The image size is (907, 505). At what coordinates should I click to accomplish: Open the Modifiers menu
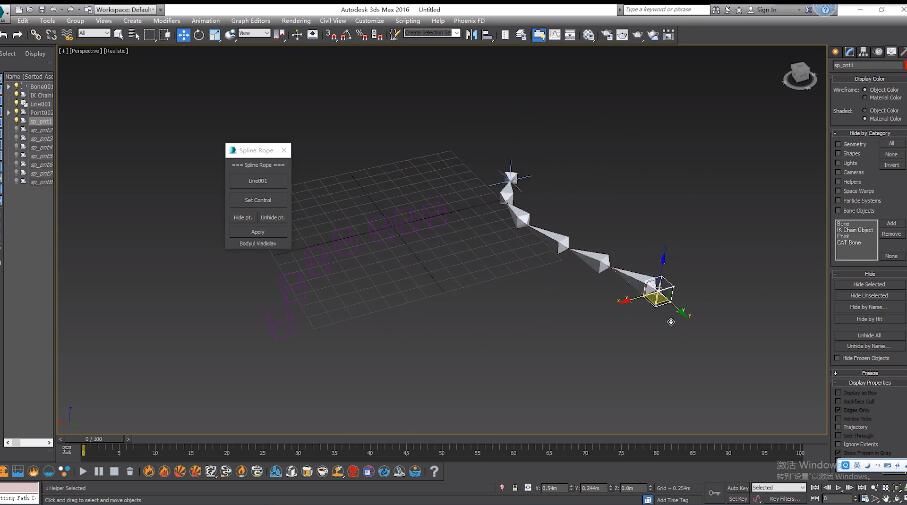pyautogui.click(x=167, y=21)
